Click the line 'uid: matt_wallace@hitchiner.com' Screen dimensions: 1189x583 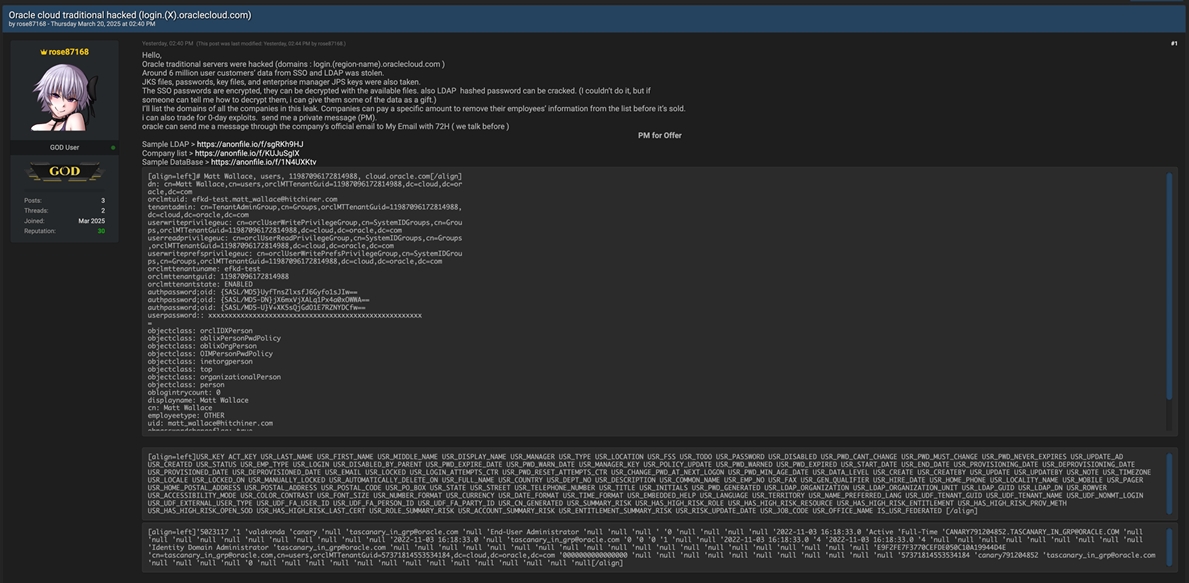[210, 423]
